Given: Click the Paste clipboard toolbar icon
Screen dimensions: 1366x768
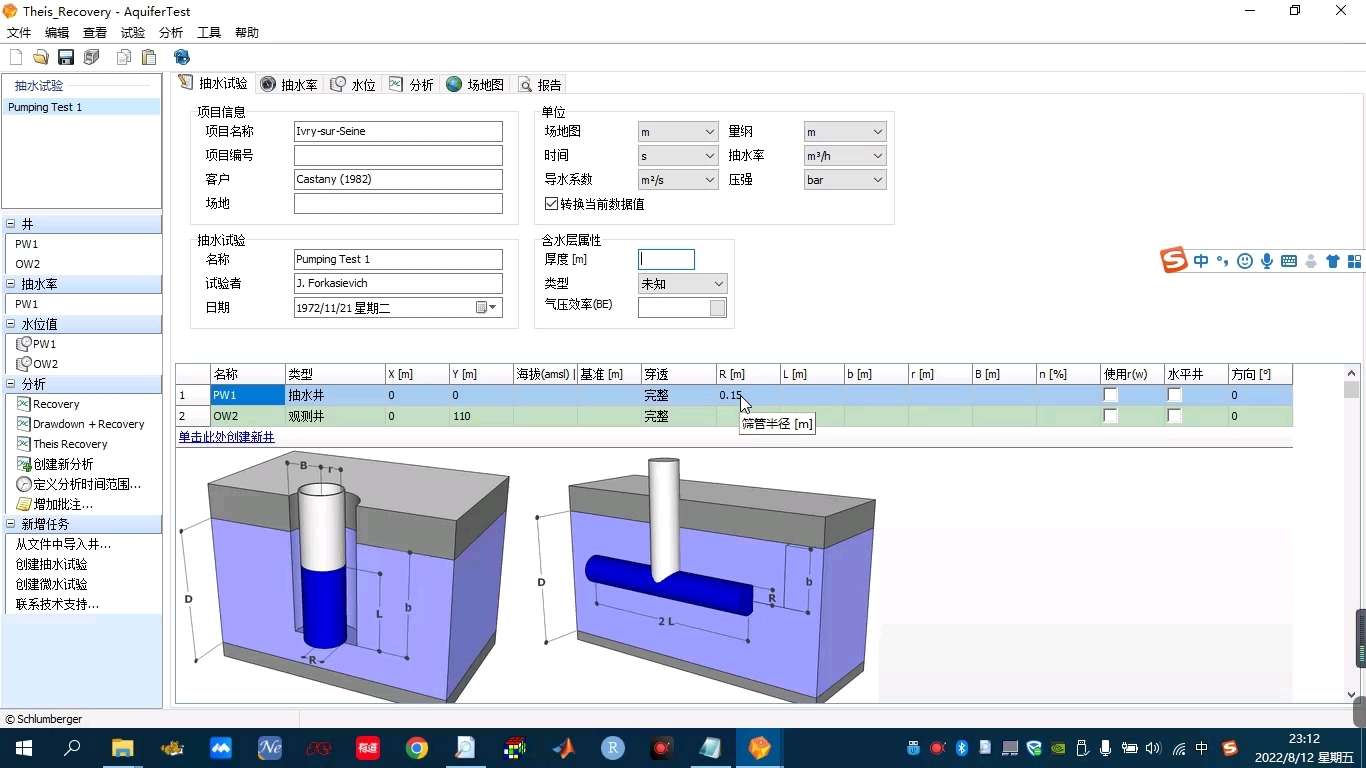Looking at the screenshot, I should pyautogui.click(x=149, y=57).
